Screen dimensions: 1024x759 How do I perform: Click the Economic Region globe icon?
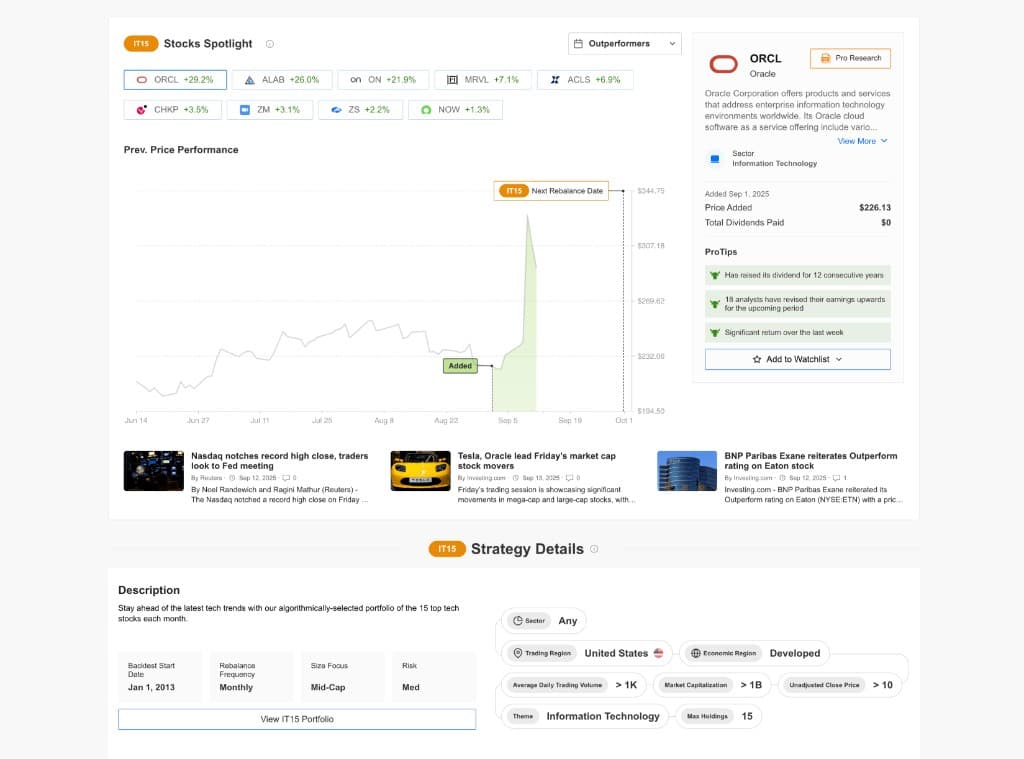point(696,653)
